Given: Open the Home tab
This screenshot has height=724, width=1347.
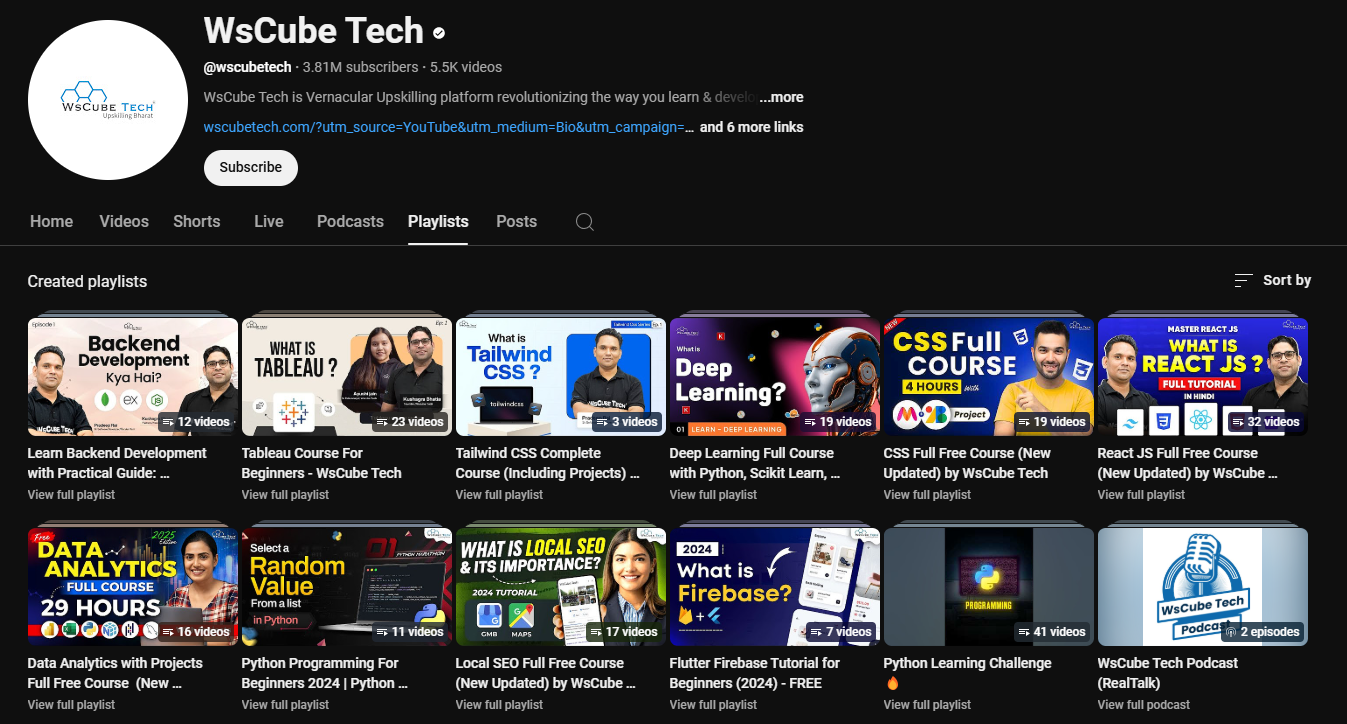Looking at the screenshot, I should point(51,222).
